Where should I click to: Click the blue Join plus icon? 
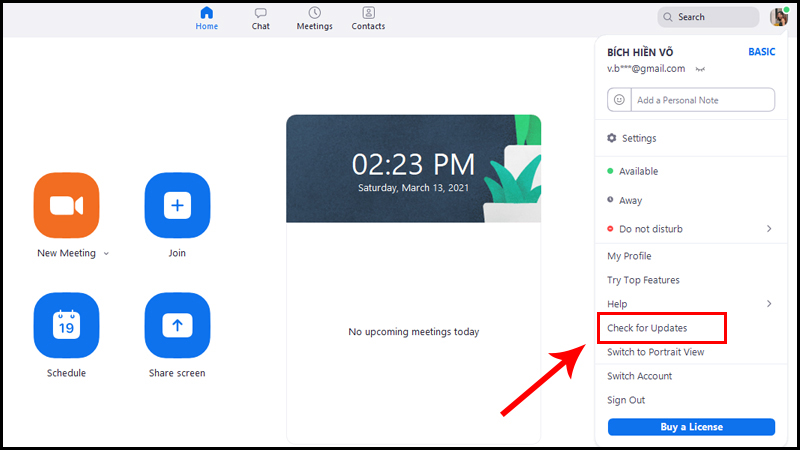177,205
